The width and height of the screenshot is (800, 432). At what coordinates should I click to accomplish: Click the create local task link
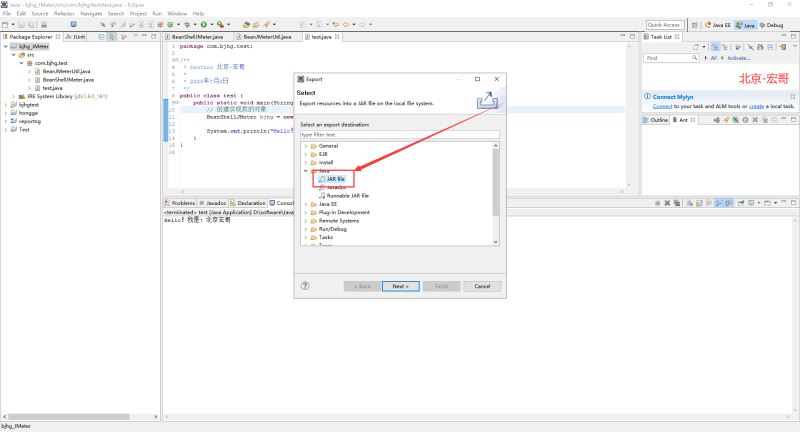pyautogui.click(x=756, y=106)
